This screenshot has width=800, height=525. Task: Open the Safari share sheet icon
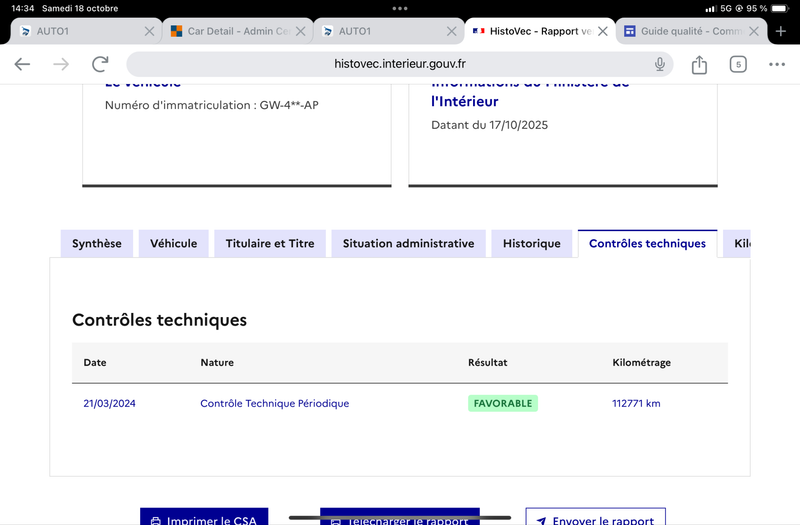tap(699, 65)
